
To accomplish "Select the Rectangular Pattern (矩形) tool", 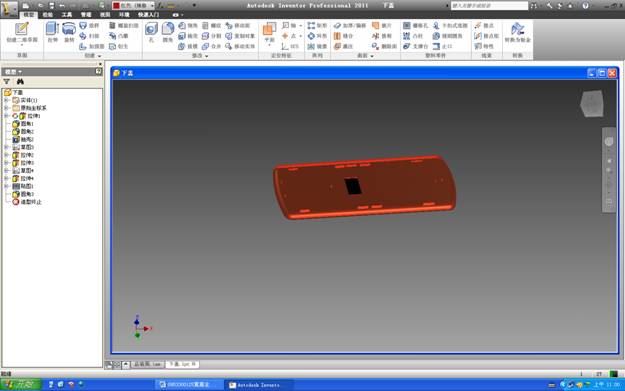I will tap(317, 26).
